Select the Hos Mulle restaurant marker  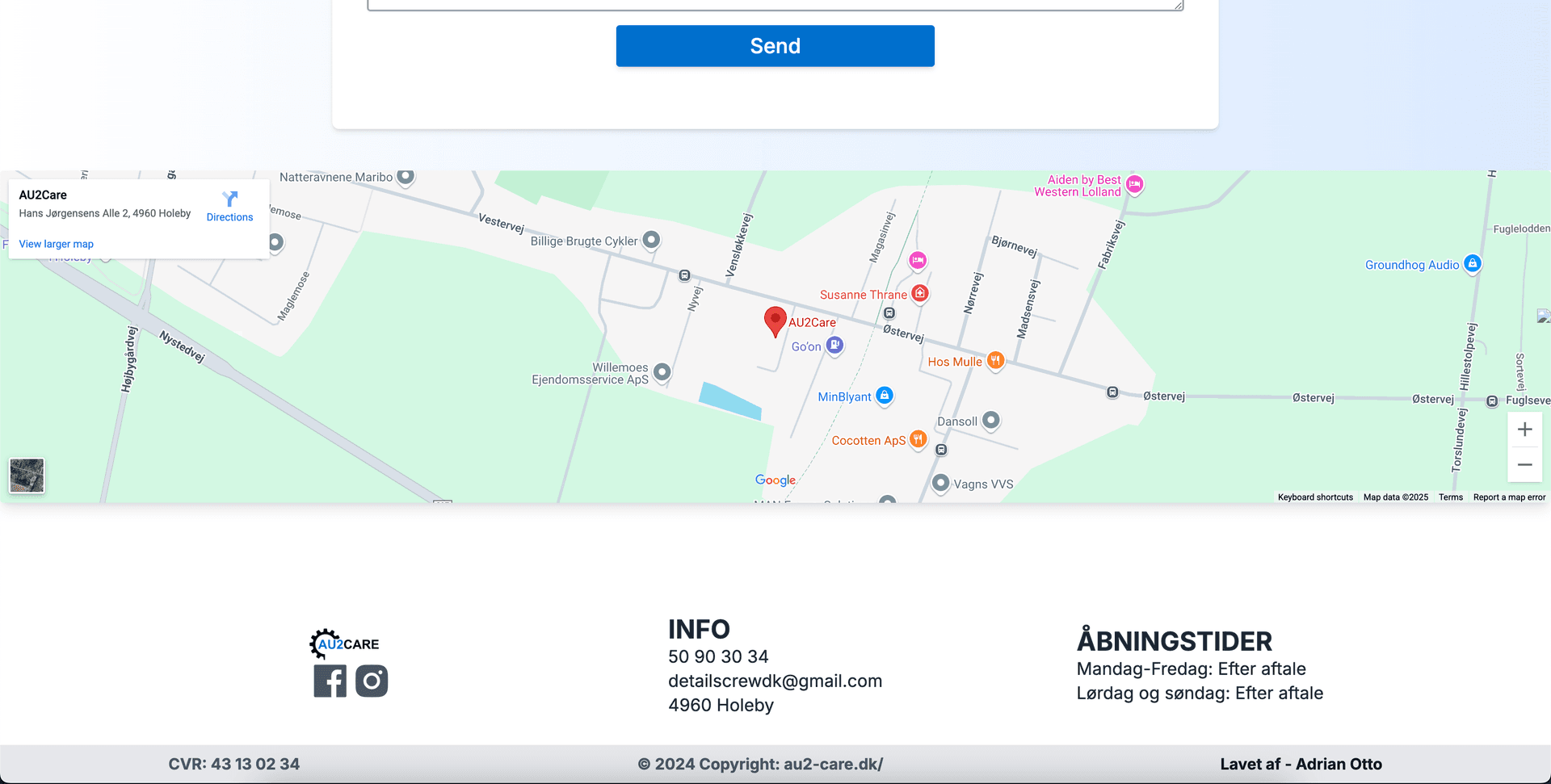click(x=996, y=361)
